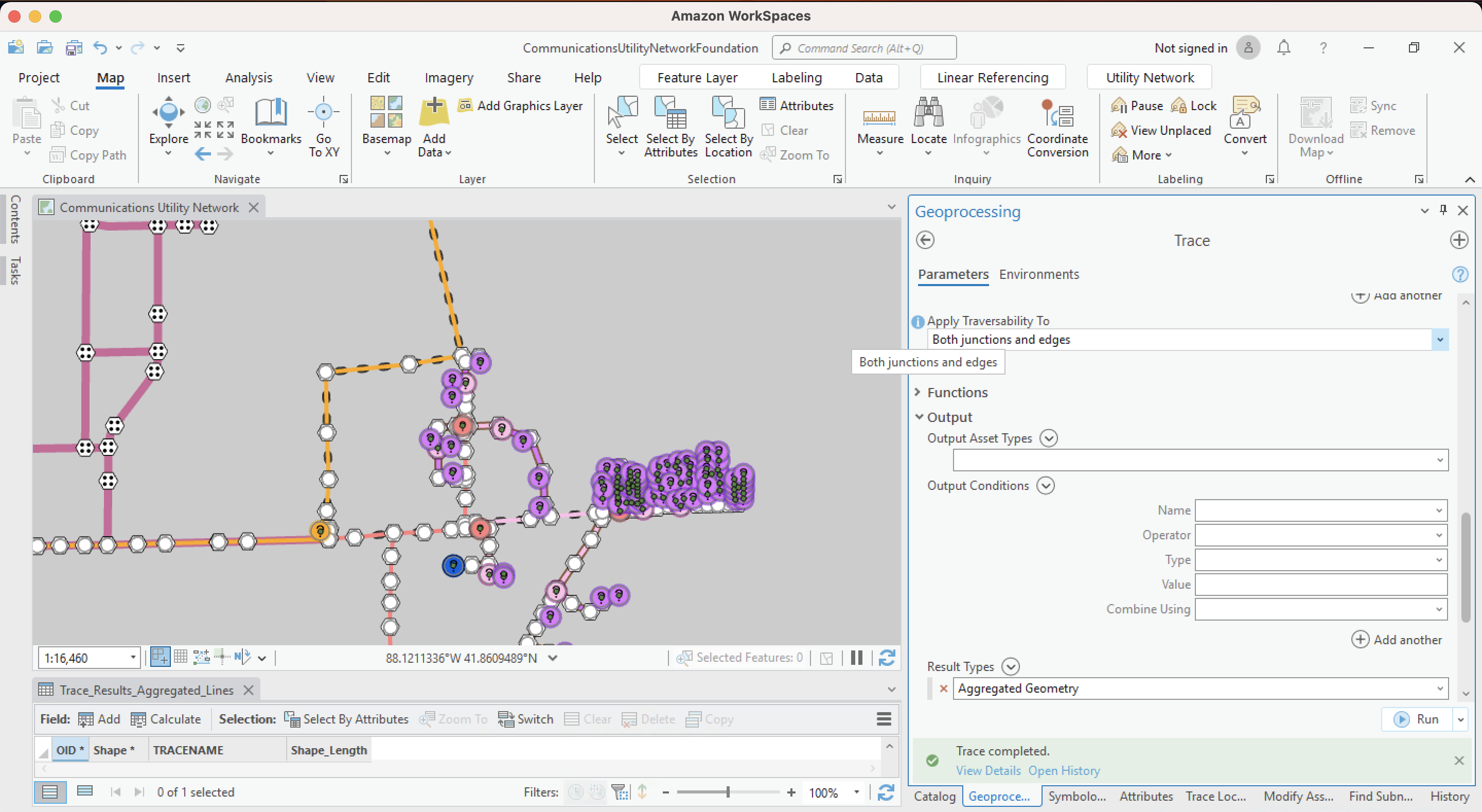This screenshot has height=812, width=1482.
Task: Pause map drawing
Action: coord(857,658)
